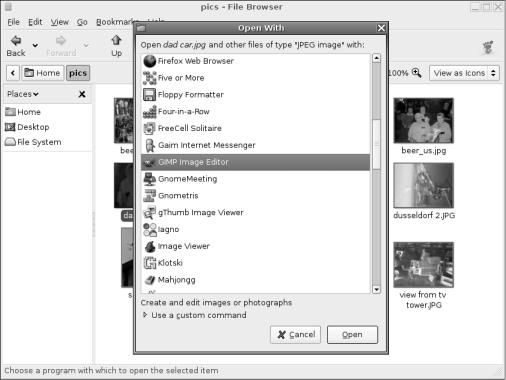506x380 pixels.
Task: Click the Home path button
Action: pyautogui.click(x=43, y=73)
